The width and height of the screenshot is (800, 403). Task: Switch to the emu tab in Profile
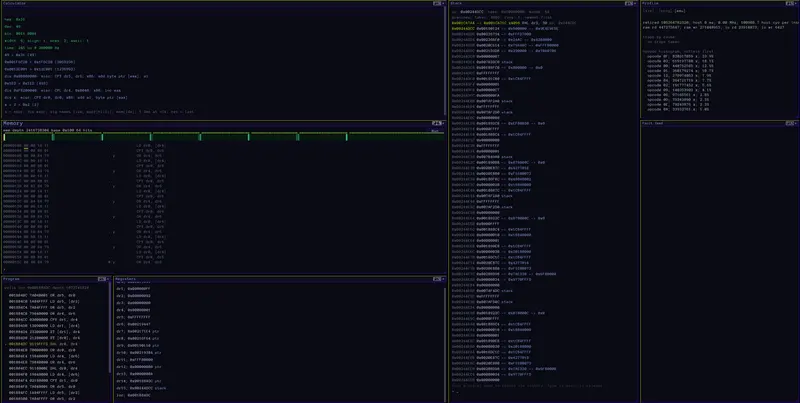[x=680, y=10]
